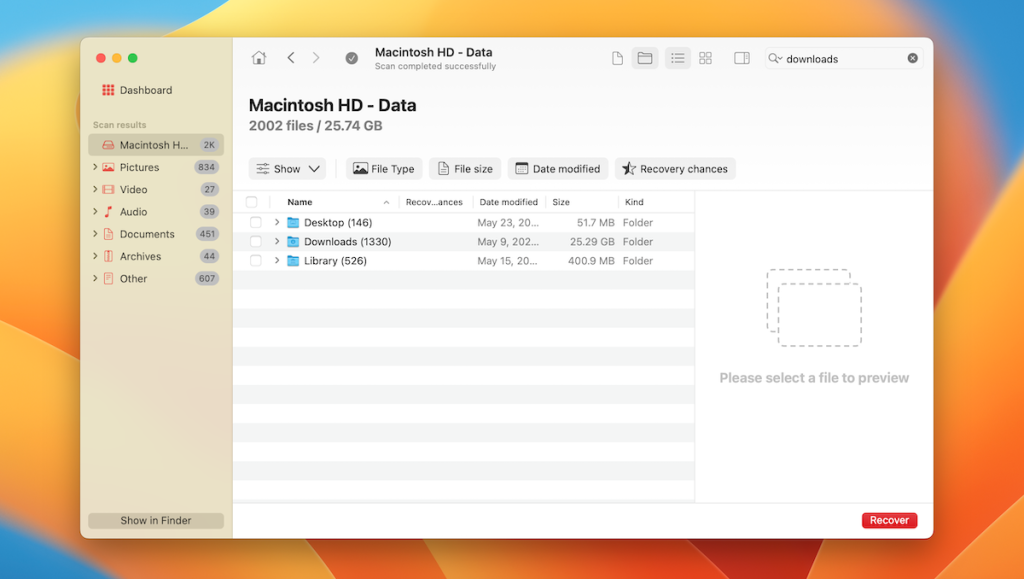Screen dimensions: 1024x579
Task: Open the Date modified filter
Action: [x=558, y=168]
